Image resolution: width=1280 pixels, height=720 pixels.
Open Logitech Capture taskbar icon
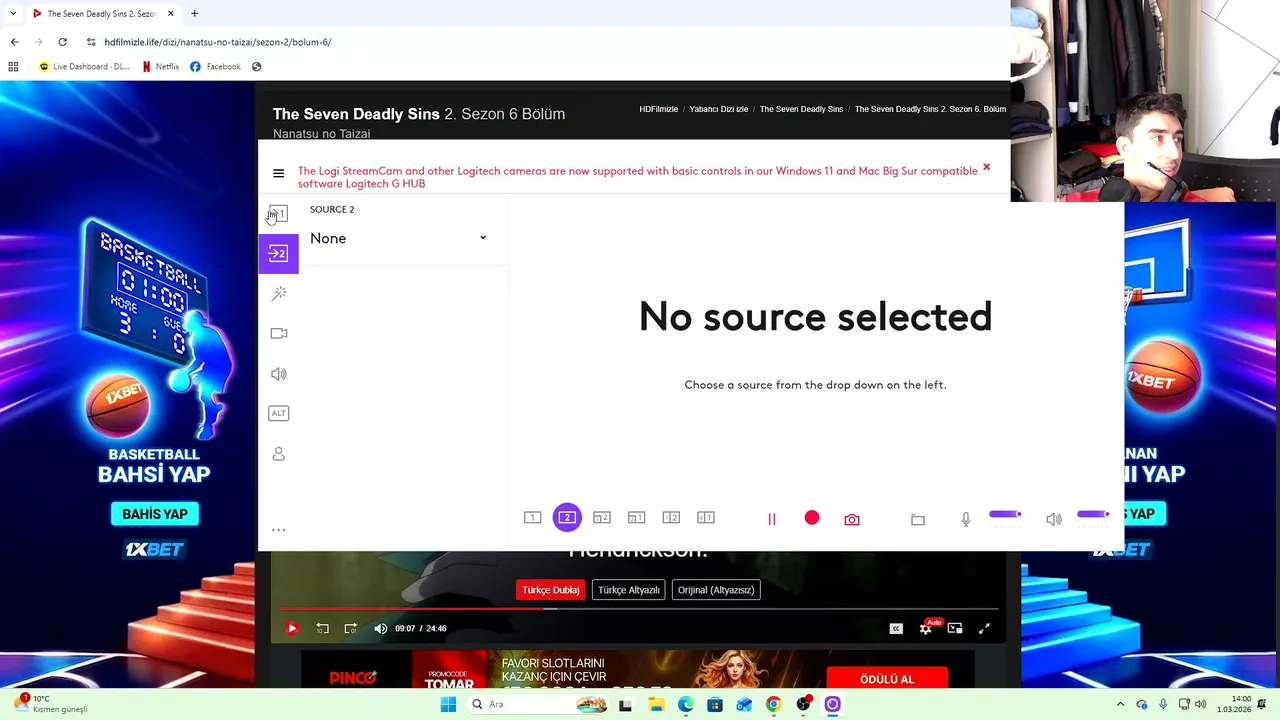(x=832, y=704)
